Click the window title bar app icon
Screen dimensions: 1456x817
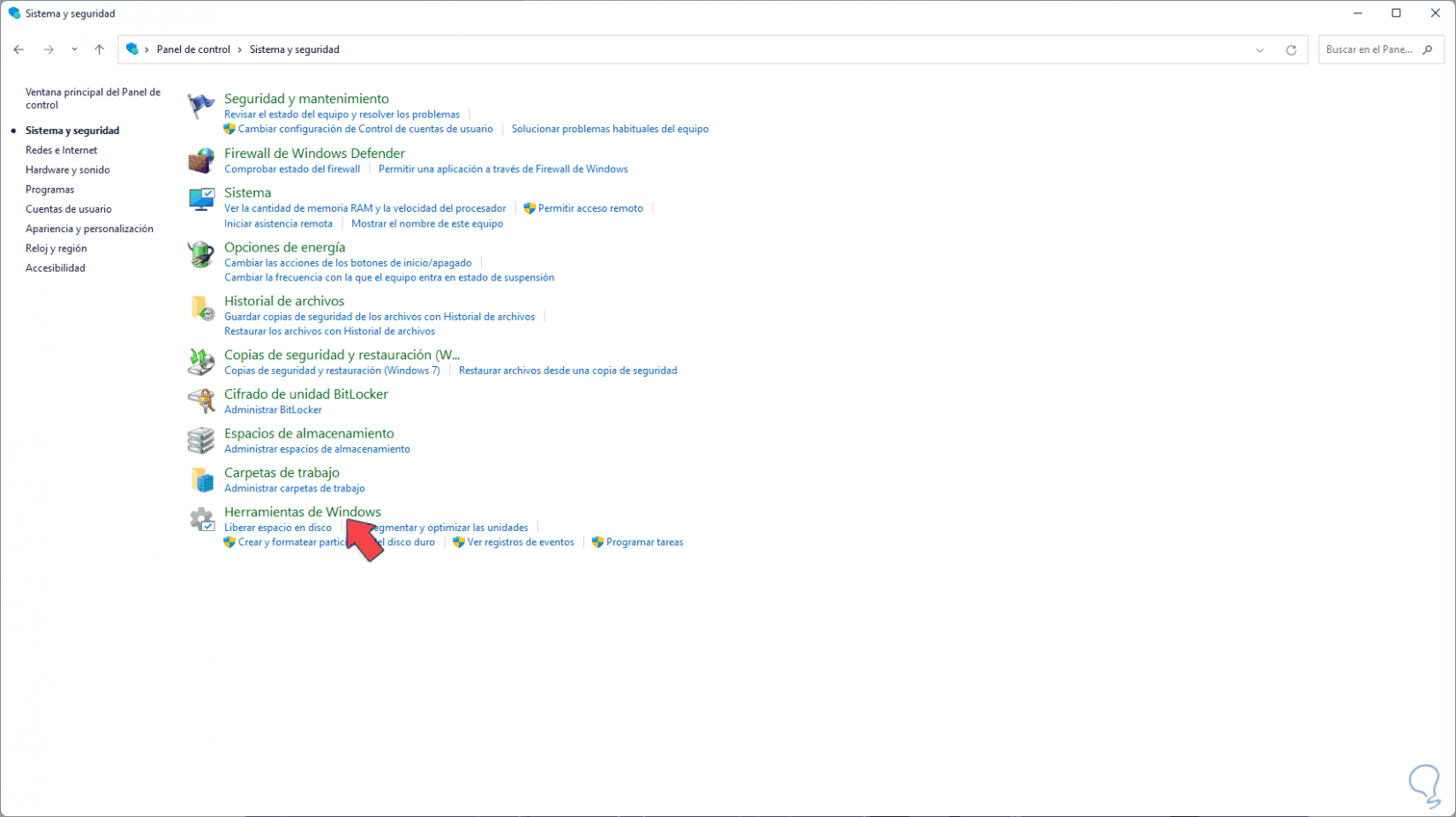[14, 13]
